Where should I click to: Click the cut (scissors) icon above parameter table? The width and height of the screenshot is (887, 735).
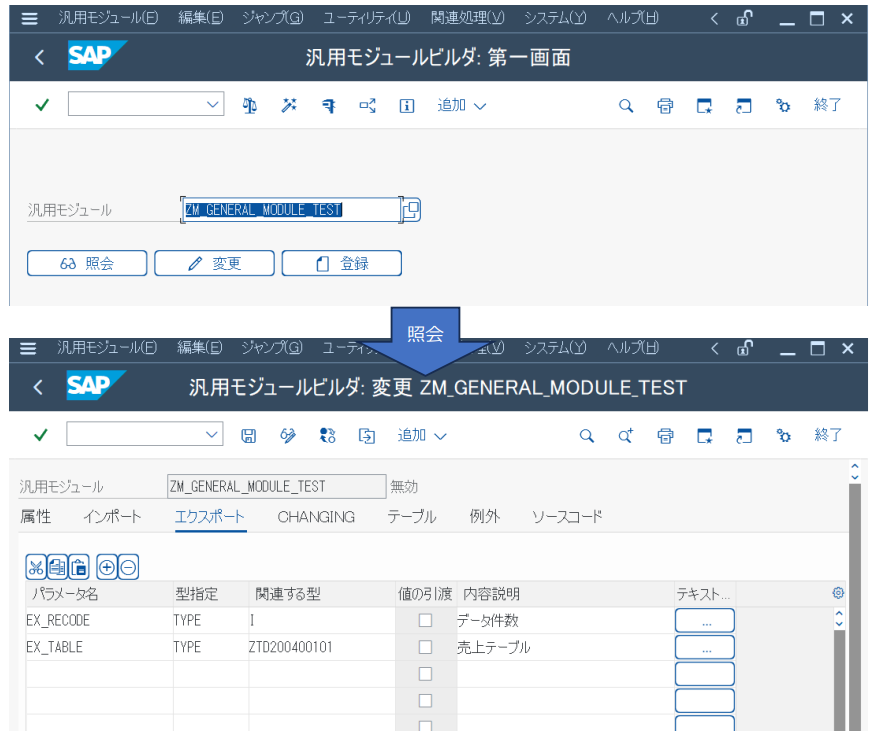point(36,567)
